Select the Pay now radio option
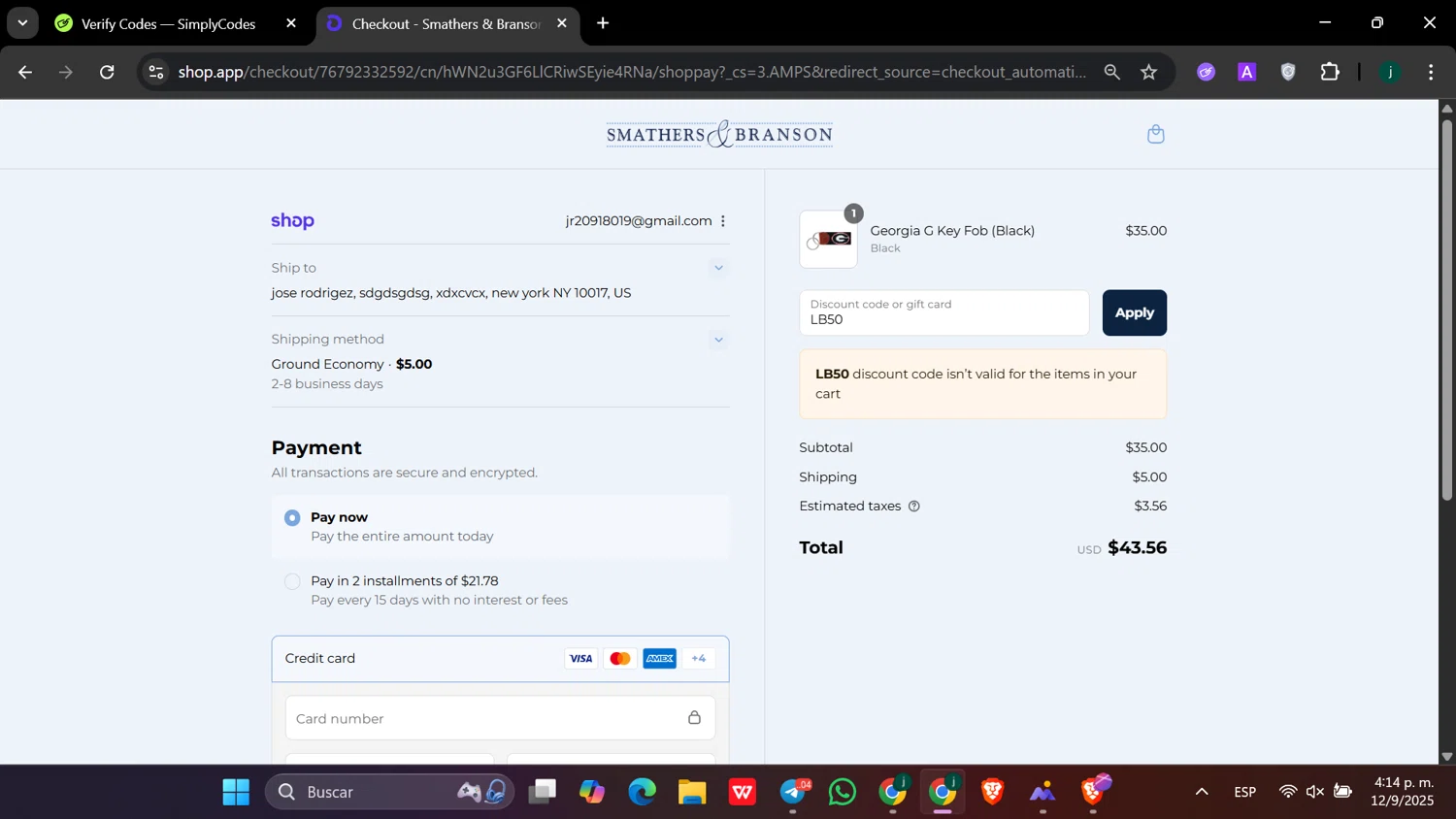Viewport: 1456px width, 819px height. pyautogui.click(x=292, y=518)
